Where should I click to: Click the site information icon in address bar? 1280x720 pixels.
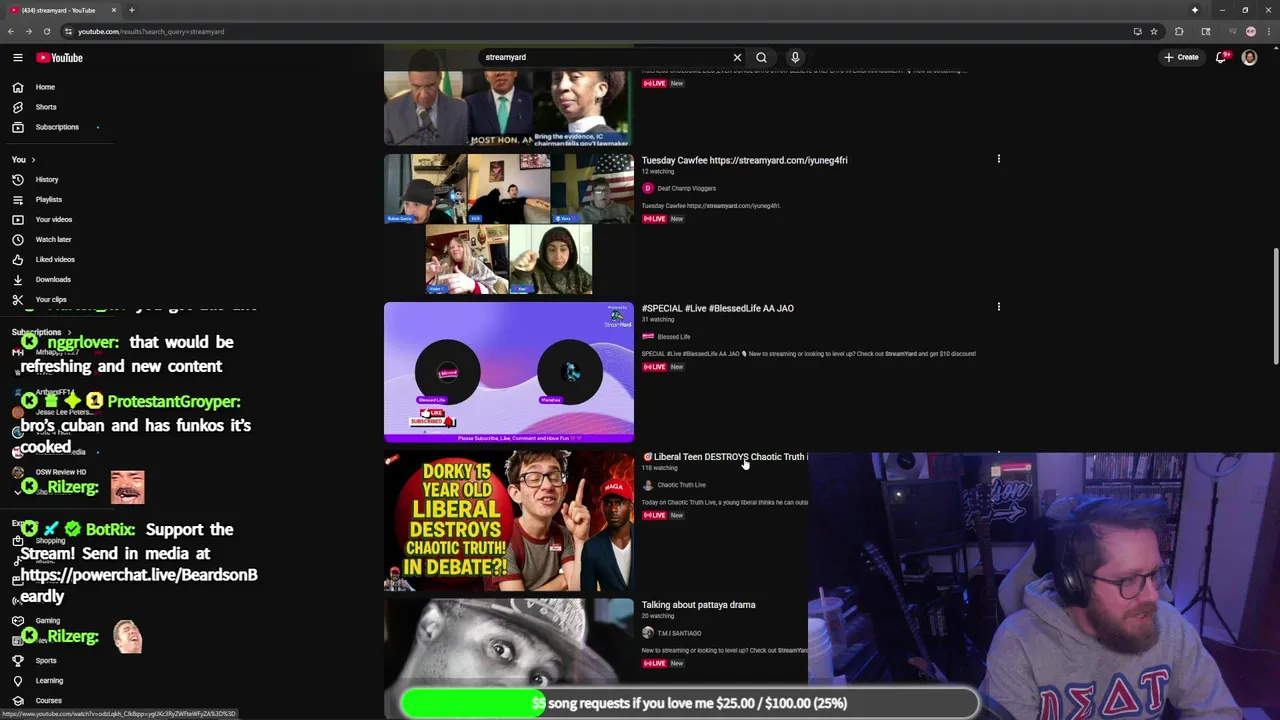coord(68,31)
